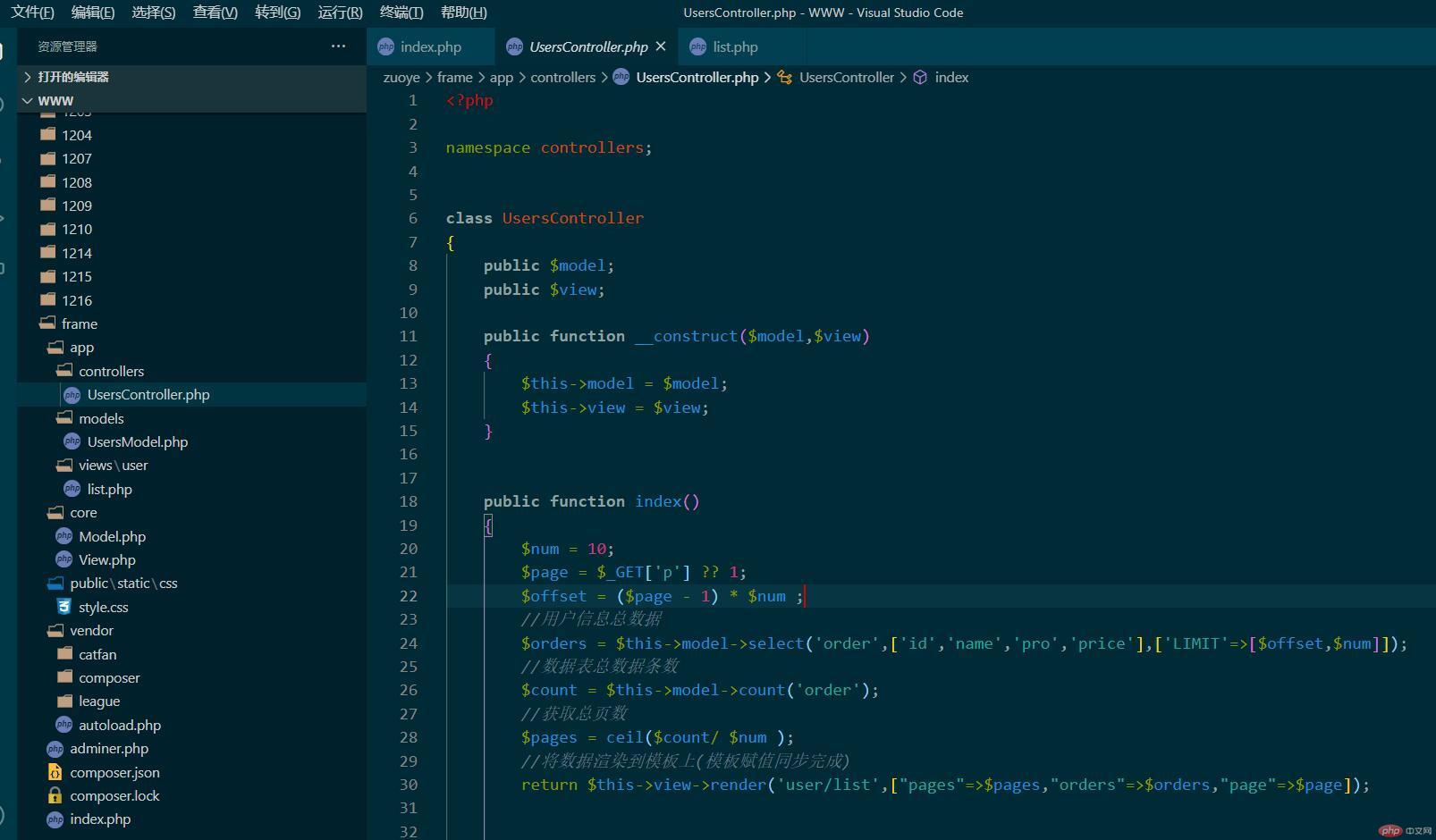Collapse the controllers folder in explorer
Viewport: 1436px width, 840px height.
point(191,371)
